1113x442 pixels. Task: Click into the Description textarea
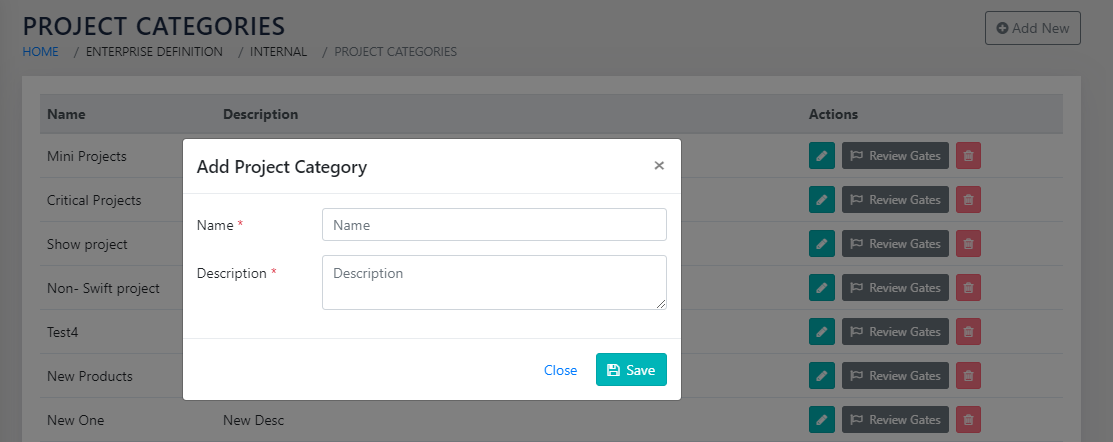[x=494, y=282]
